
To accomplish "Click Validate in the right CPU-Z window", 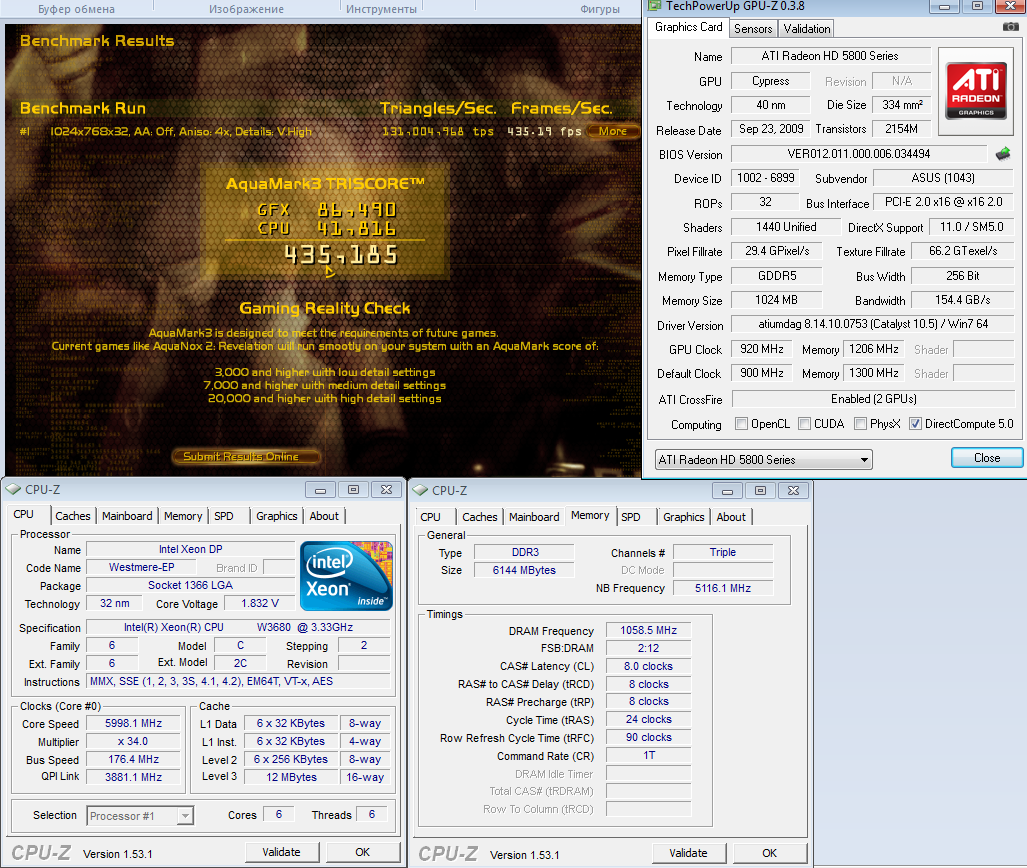I will point(688,853).
